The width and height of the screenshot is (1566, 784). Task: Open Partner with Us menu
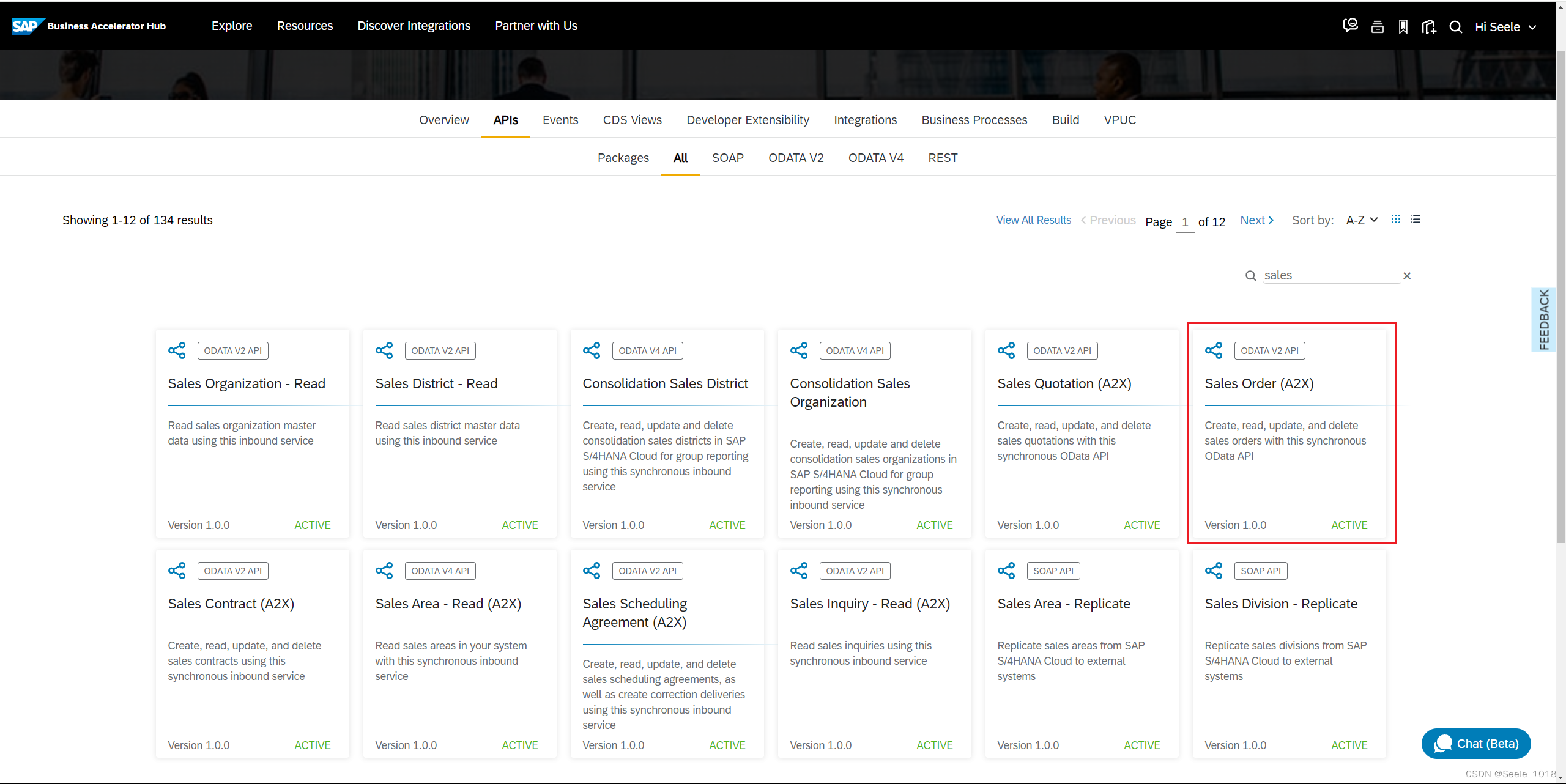536,26
